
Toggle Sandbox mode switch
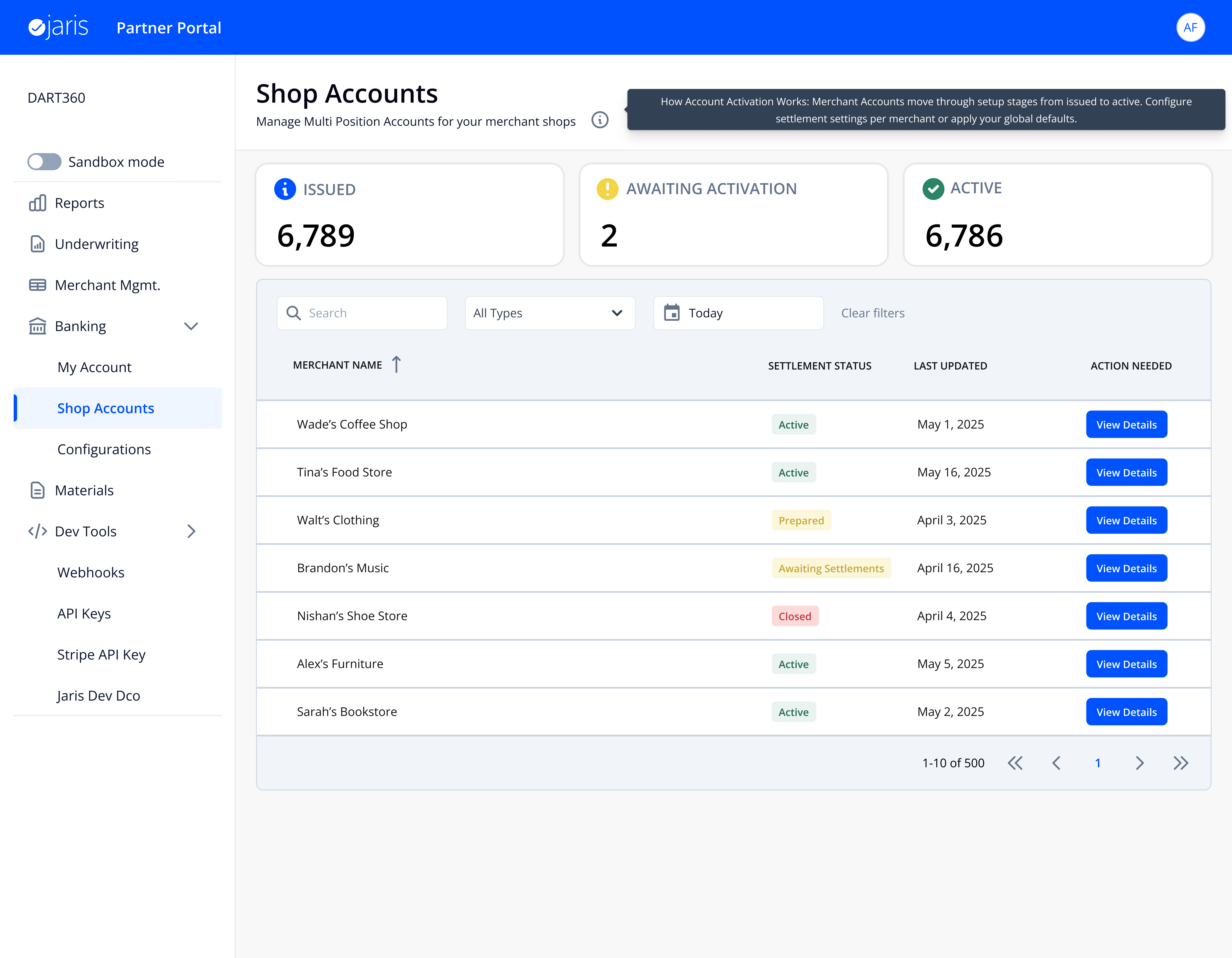tap(44, 162)
